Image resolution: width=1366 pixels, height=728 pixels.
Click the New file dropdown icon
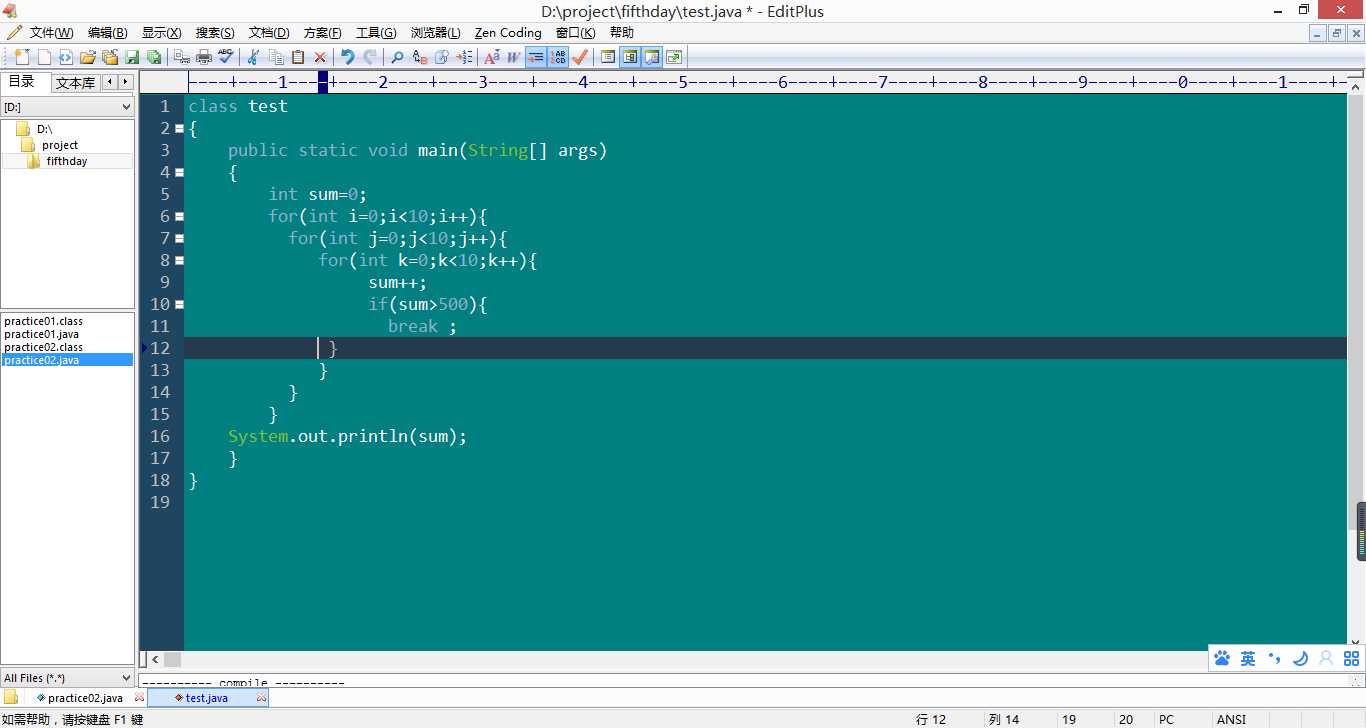tap(22, 57)
